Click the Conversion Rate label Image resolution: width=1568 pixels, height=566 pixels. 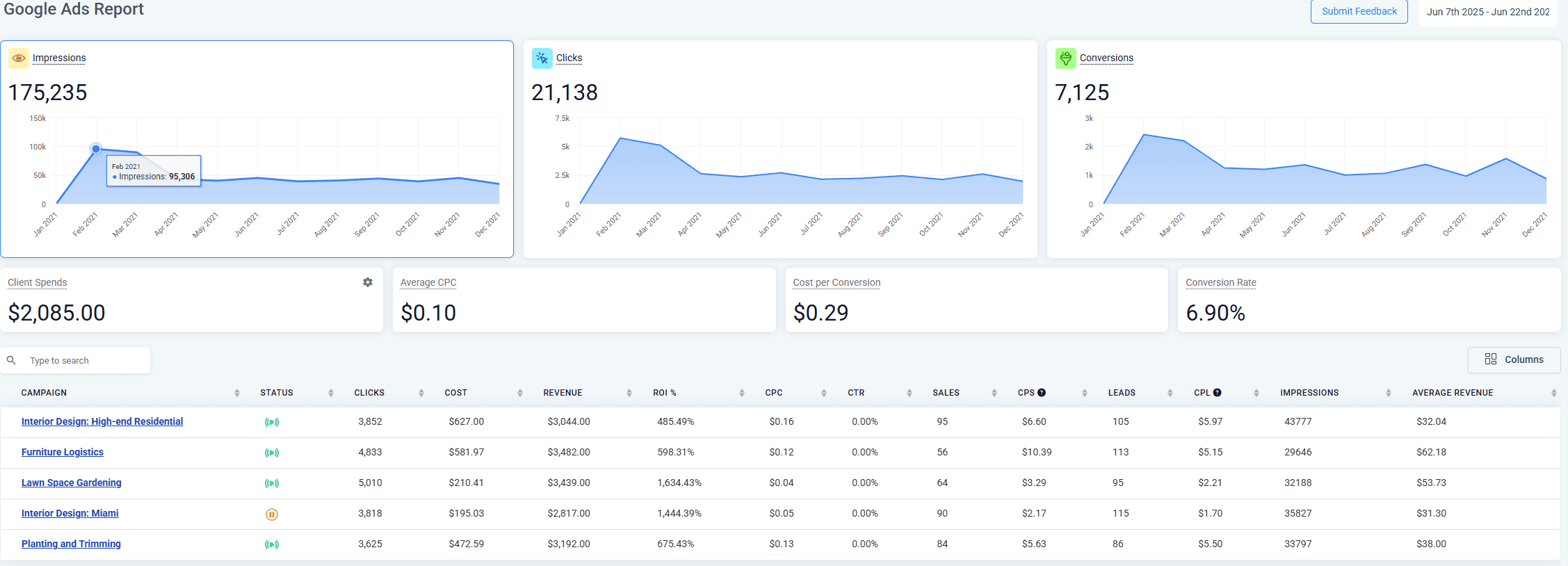tap(1221, 282)
